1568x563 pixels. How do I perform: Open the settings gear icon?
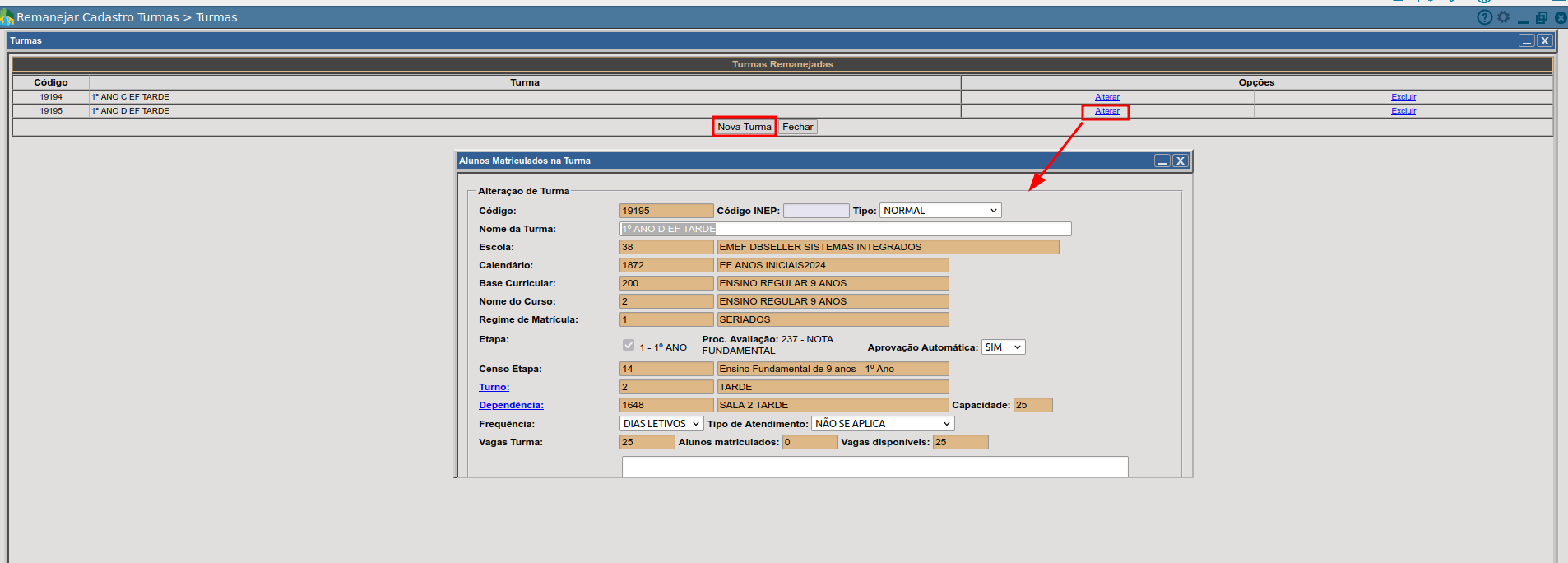pyautogui.click(x=1503, y=17)
